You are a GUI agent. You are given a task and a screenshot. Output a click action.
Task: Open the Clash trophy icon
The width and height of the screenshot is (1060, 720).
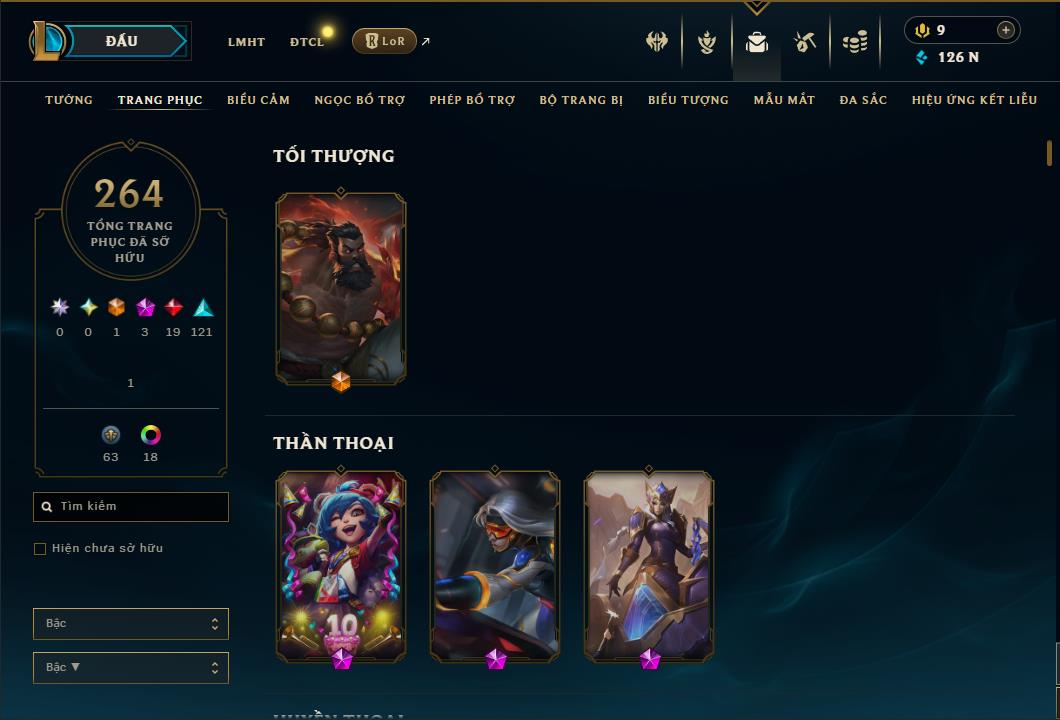pos(656,42)
